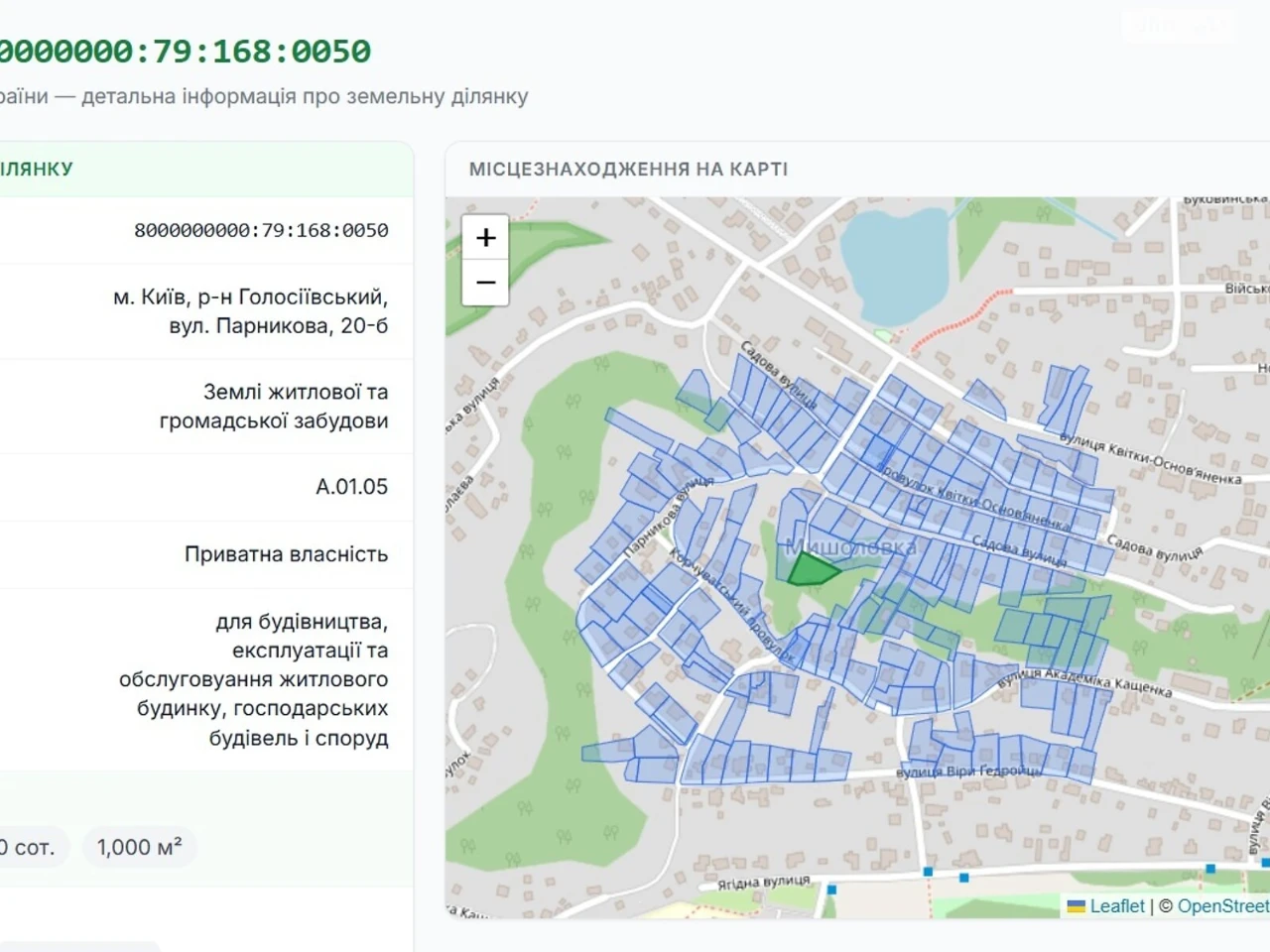The height and width of the screenshot is (952, 1270).
Task: Click the address text вул. Парникова, 20-б
Action: coord(279,325)
